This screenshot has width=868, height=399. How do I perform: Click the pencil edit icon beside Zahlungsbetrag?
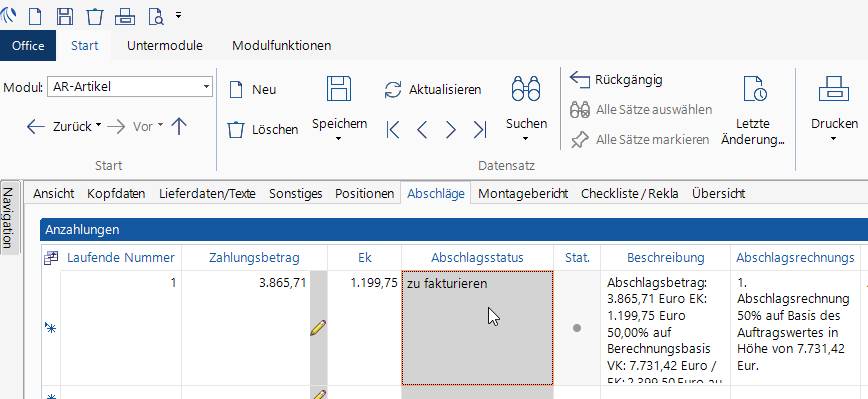(x=318, y=328)
